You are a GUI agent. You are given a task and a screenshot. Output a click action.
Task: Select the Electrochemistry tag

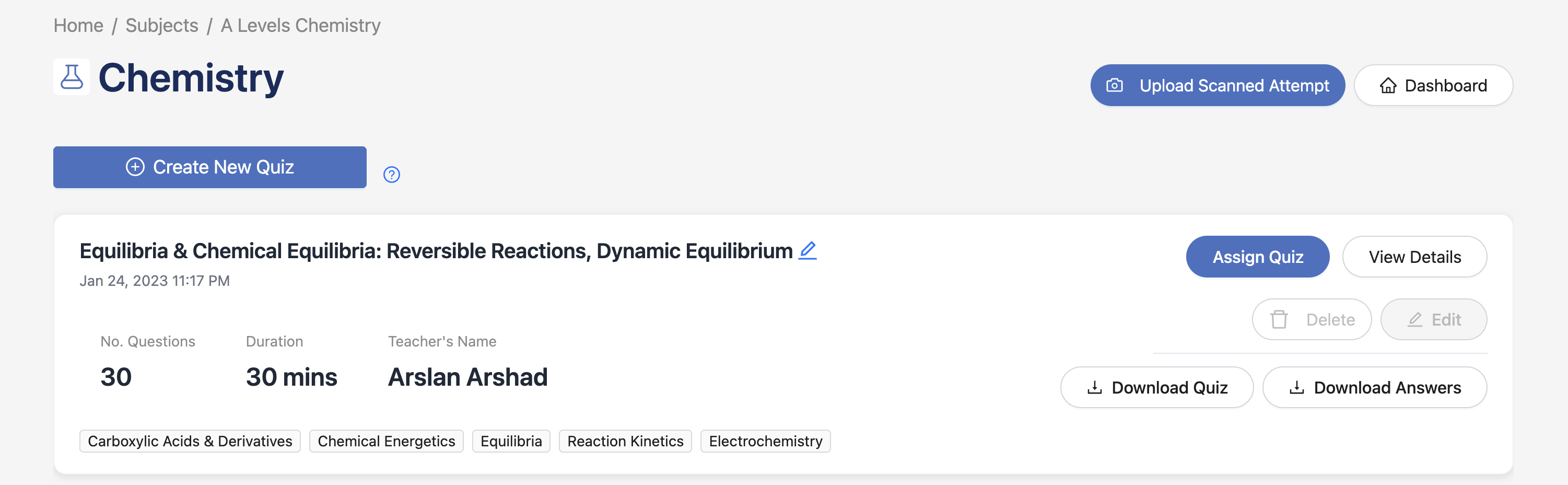pos(765,441)
